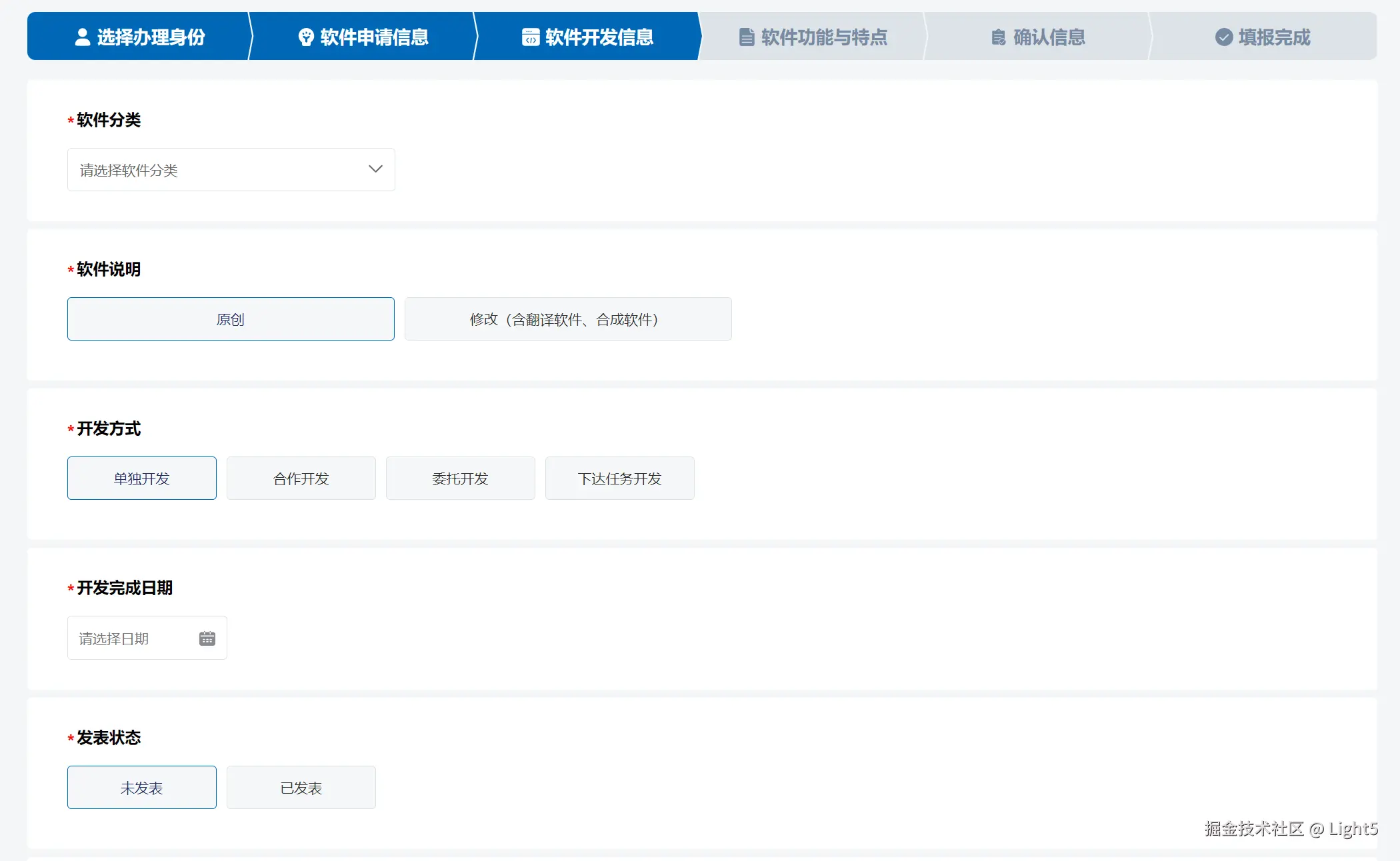Image resolution: width=1400 pixels, height=861 pixels.
Task: Click the person icon in first step
Action: (82, 37)
